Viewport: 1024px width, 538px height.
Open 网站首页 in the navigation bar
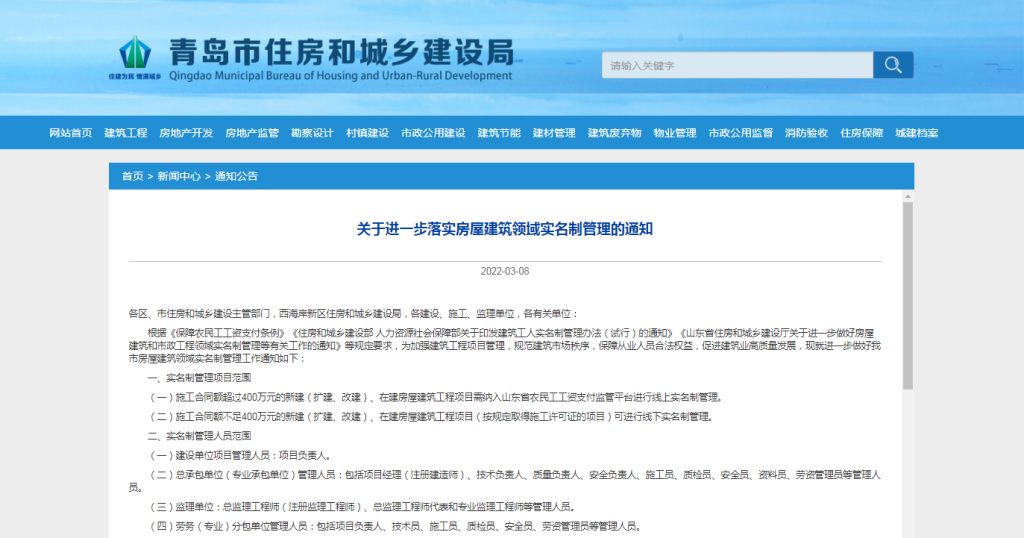point(71,133)
